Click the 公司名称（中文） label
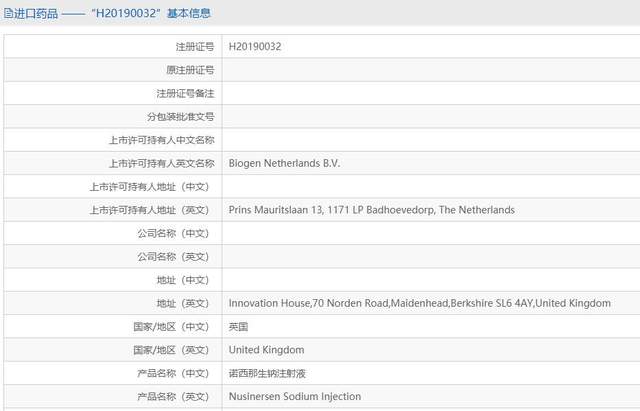 tap(173, 233)
